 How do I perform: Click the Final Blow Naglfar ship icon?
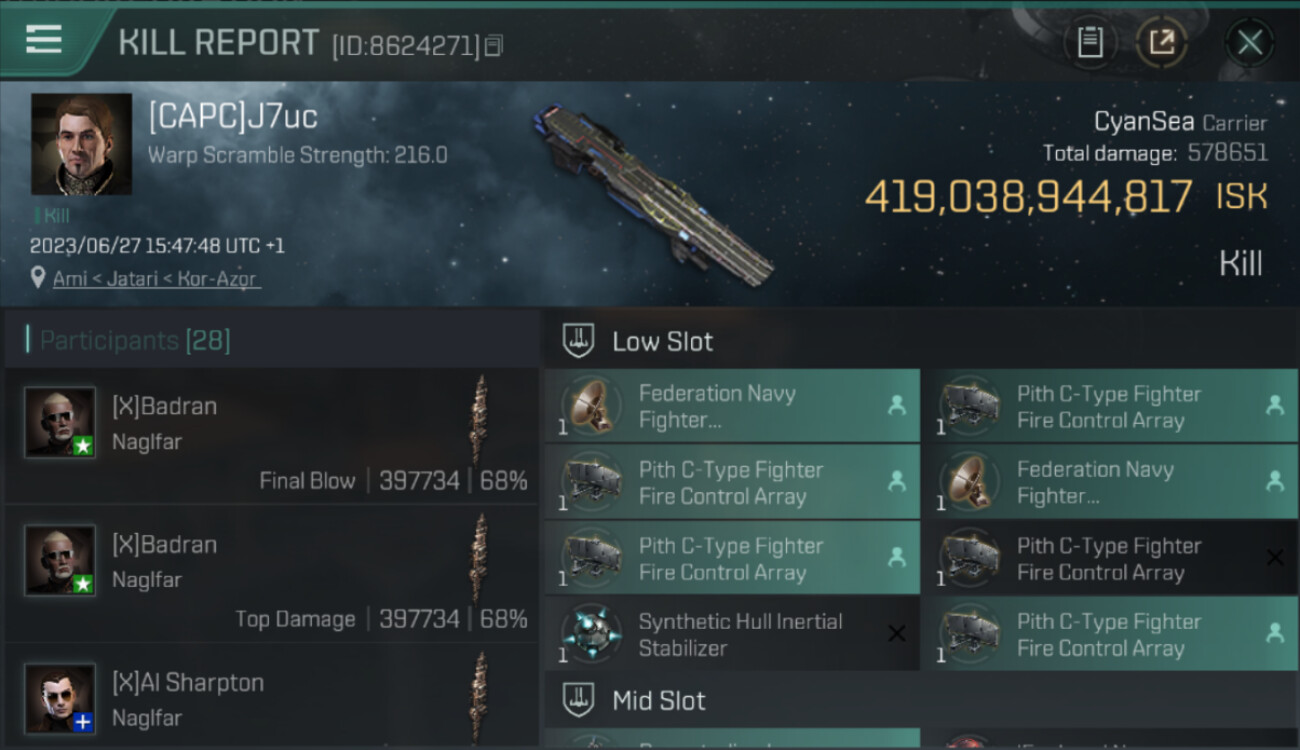[480, 419]
